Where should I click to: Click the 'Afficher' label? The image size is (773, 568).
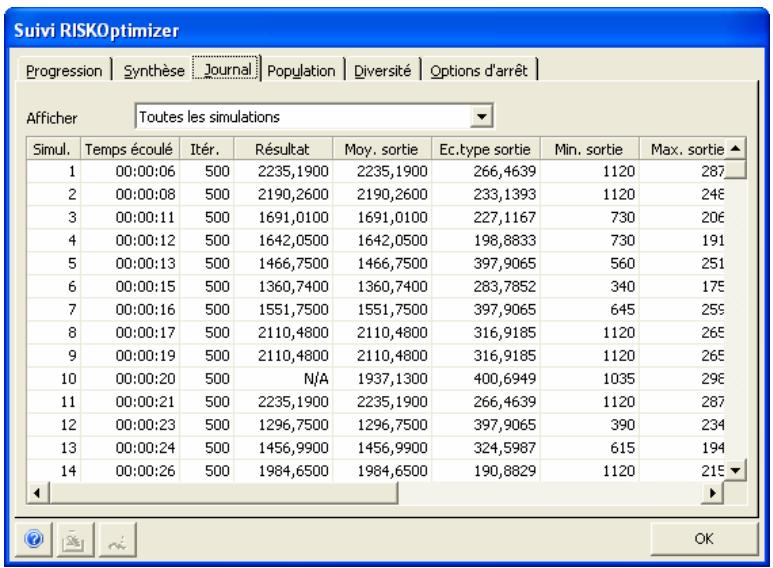pyautogui.click(x=52, y=118)
